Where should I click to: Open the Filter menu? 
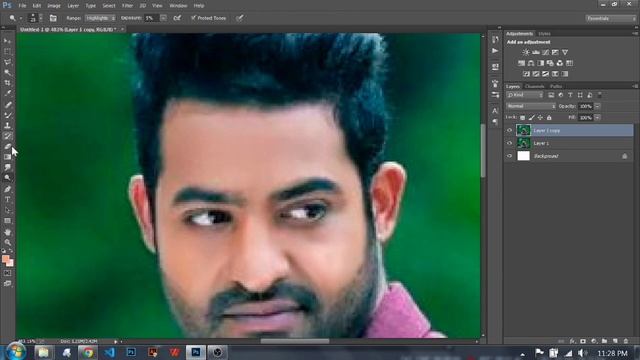(127, 6)
